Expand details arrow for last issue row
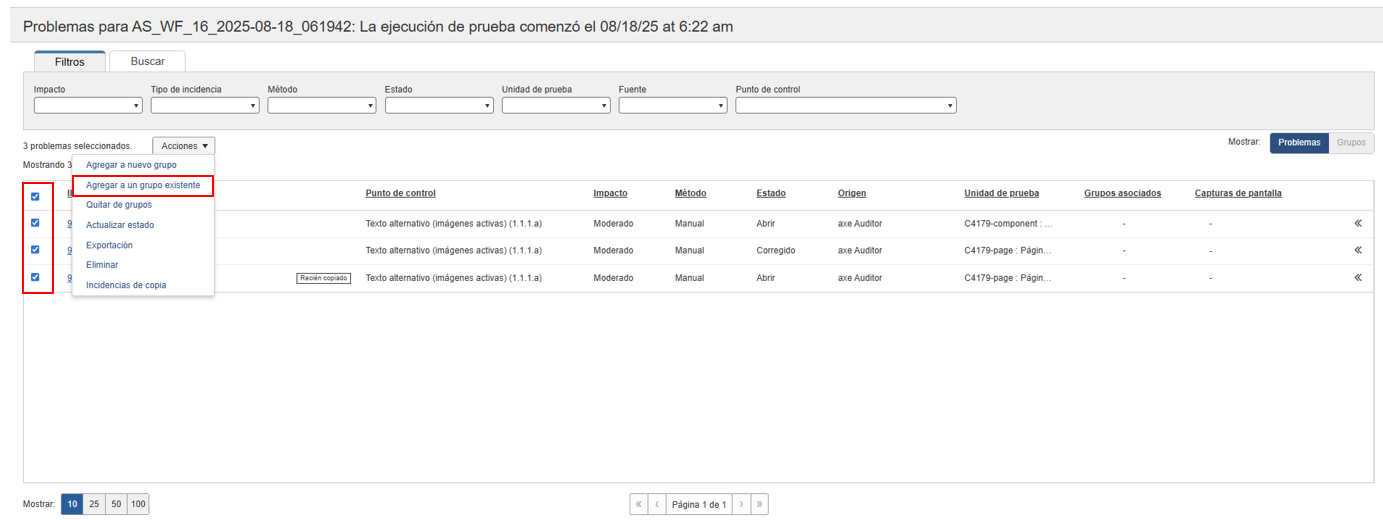The height and width of the screenshot is (520, 1383). point(1357,278)
